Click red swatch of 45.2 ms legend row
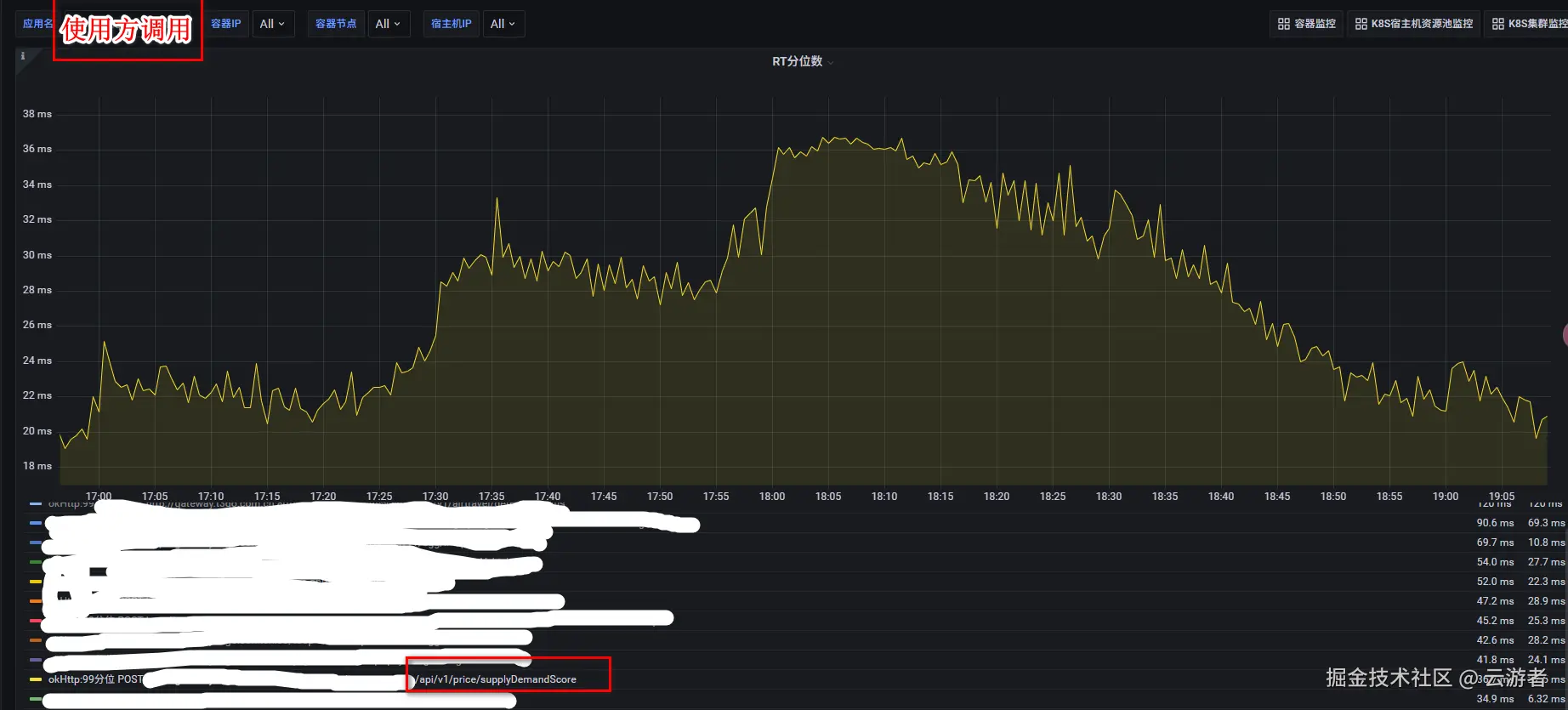Viewport: 1568px width, 710px height. 36,621
